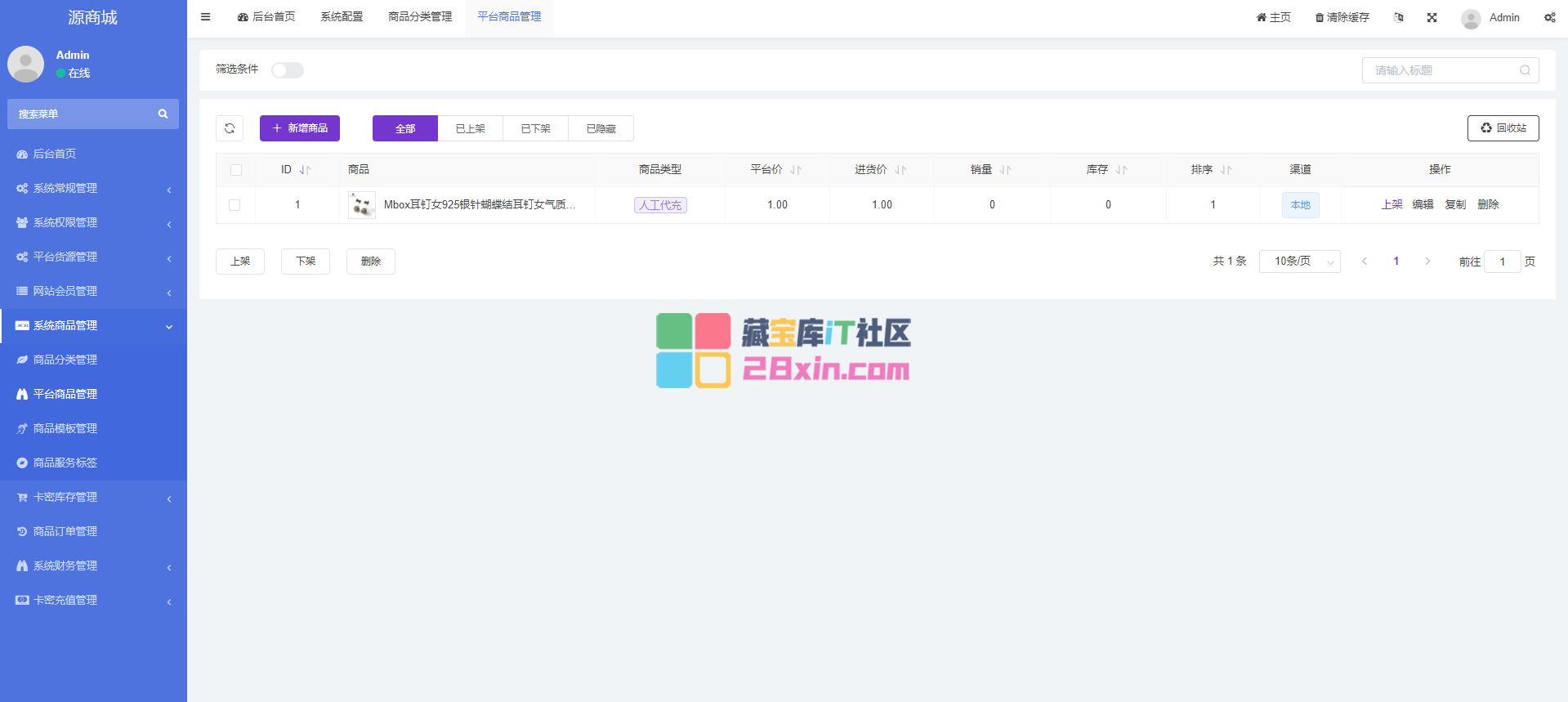The width and height of the screenshot is (1568, 702).
Task: Collapse 系统商品管理 submenu
Action: coord(93,325)
